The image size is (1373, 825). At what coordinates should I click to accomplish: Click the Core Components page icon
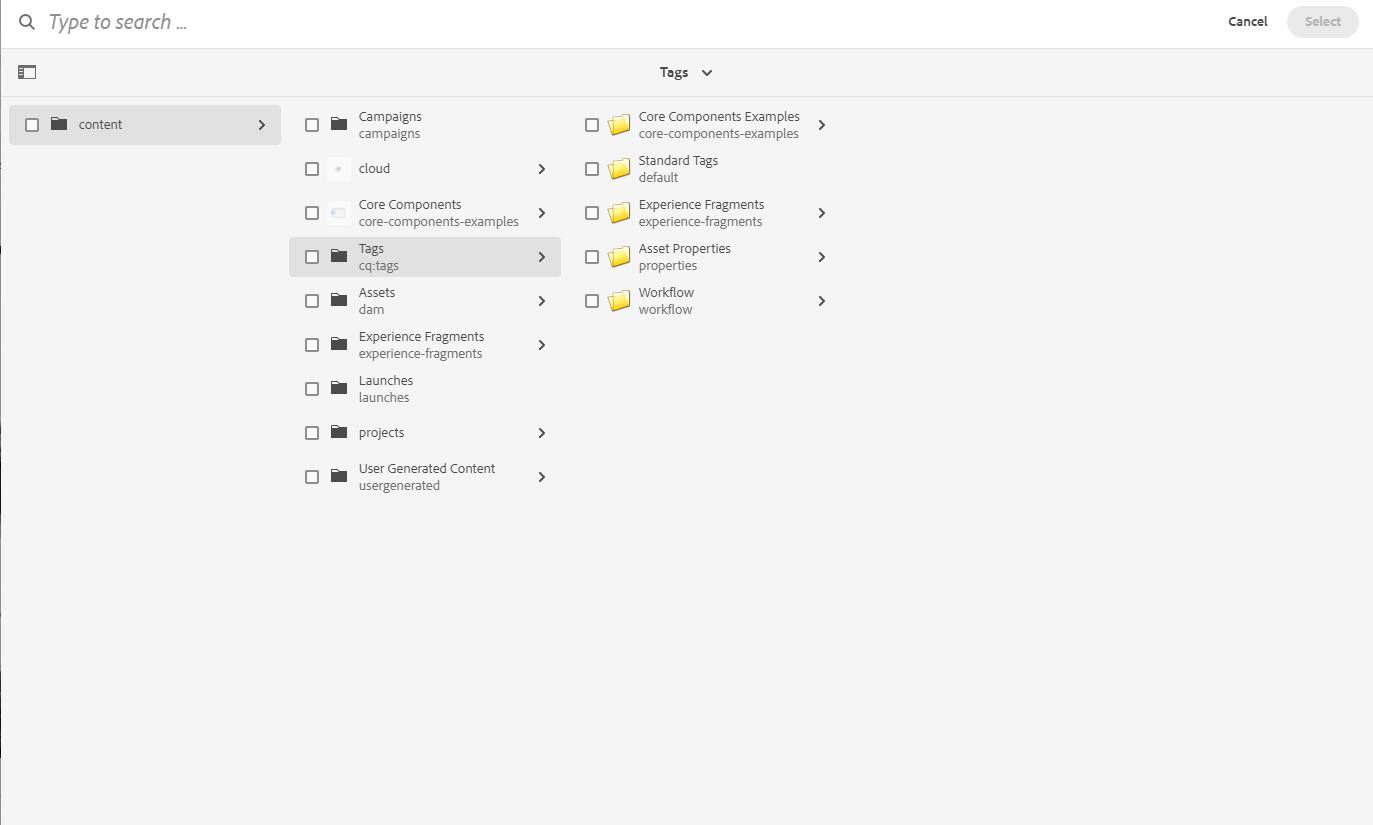[x=339, y=213]
